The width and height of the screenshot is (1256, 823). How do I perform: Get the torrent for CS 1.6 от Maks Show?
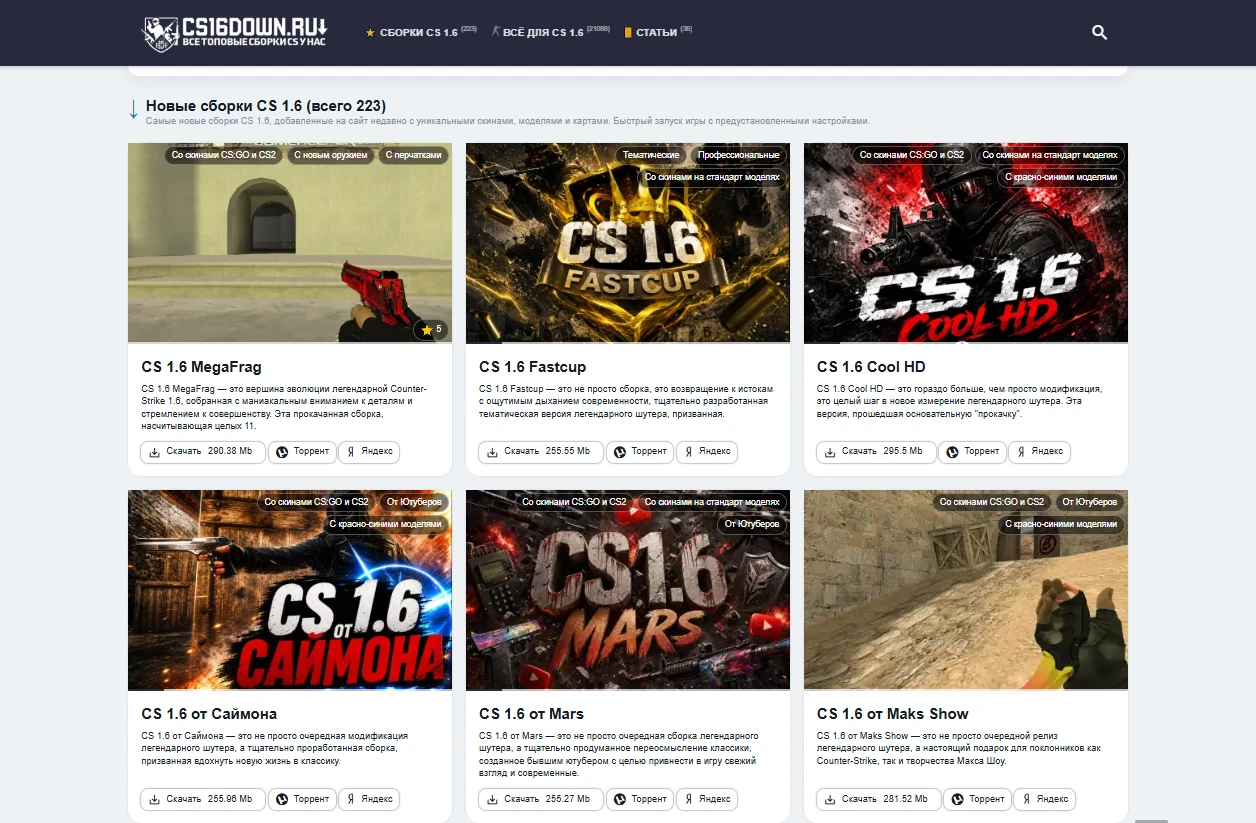pyautogui.click(x=978, y=800)
